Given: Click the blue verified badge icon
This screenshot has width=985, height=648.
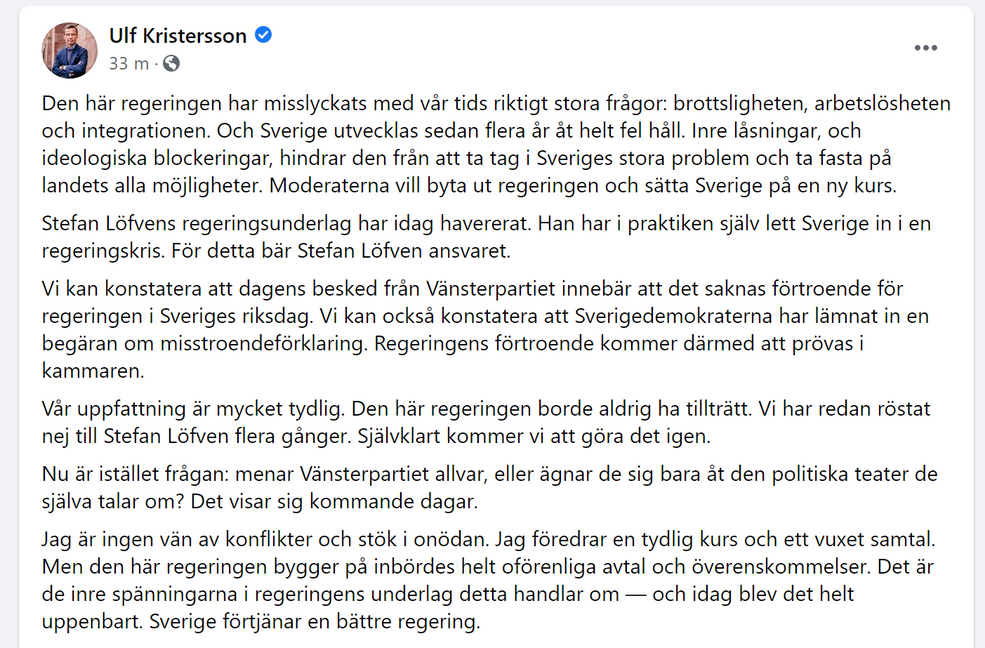Looking at the screenshot, I should click(263, 35).
